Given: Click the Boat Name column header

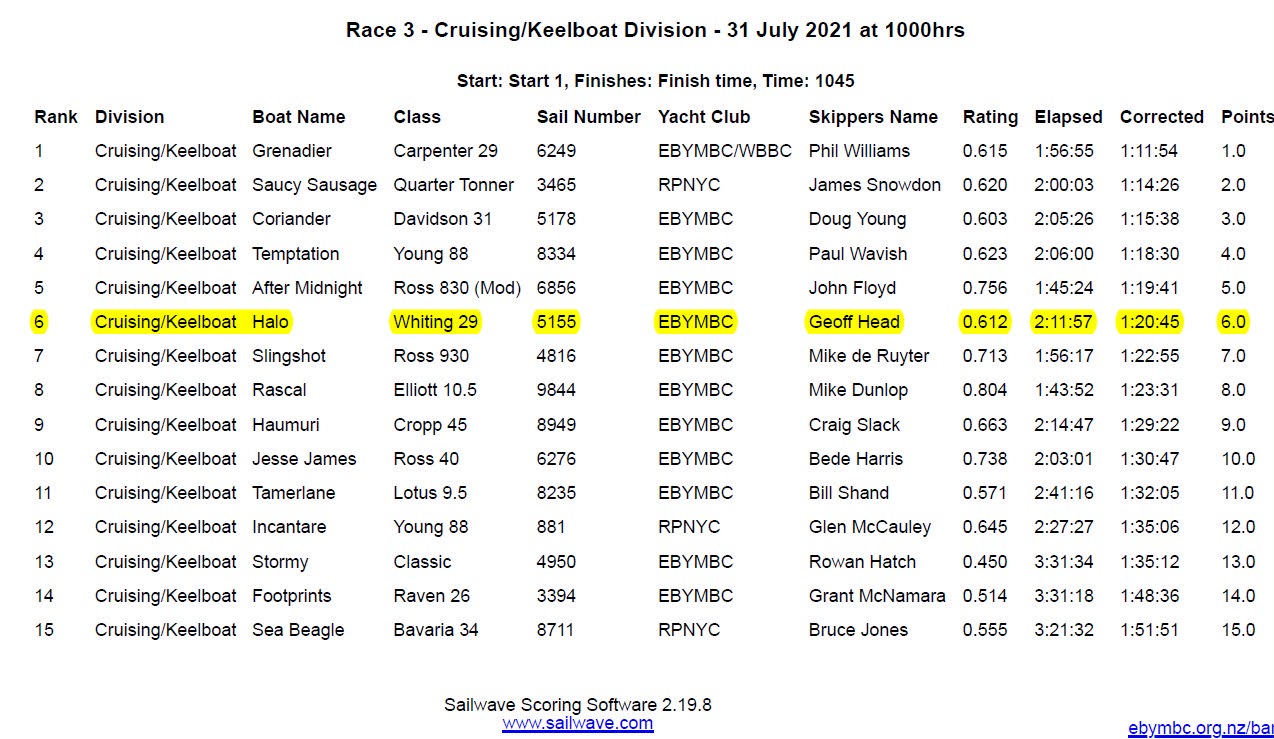Looking at the screenshot, I should [298, 117].
